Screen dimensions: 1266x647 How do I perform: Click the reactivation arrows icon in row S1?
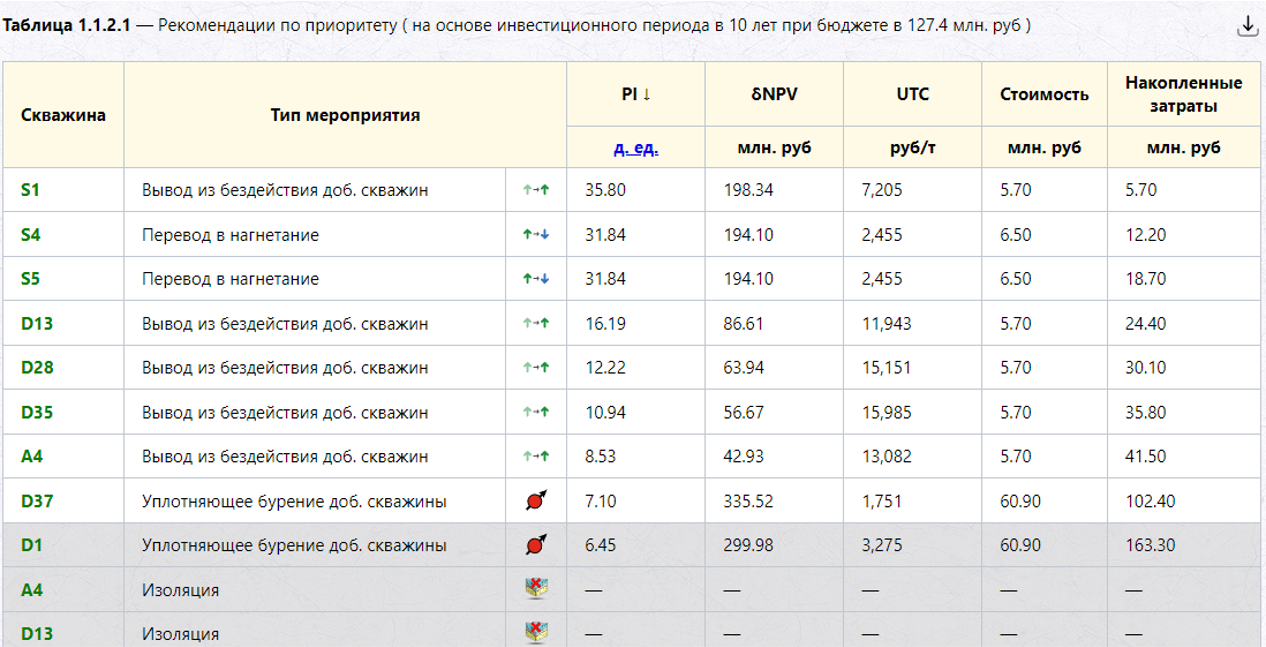click(536, 190)
